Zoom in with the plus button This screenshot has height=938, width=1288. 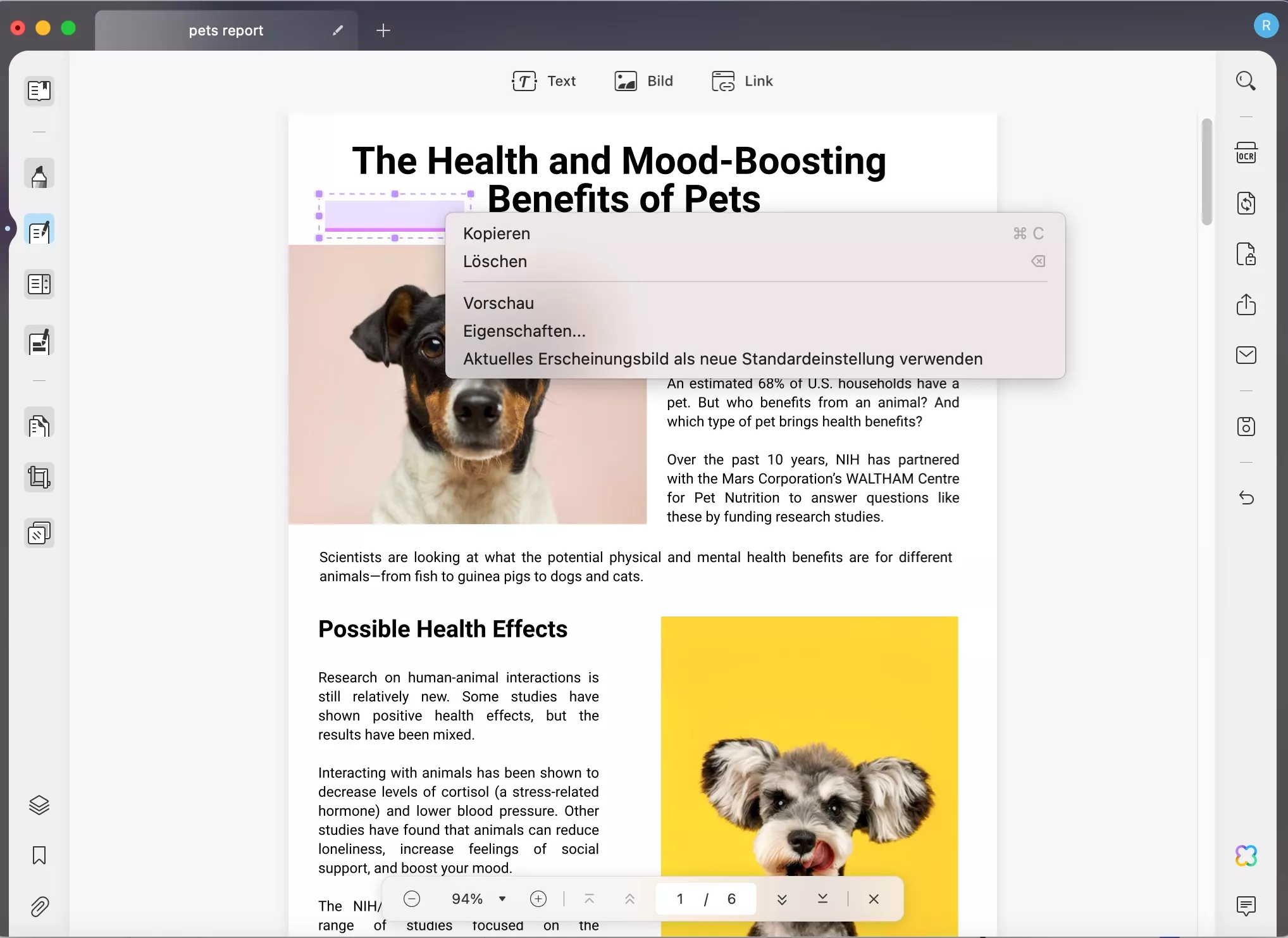[x=538, y=899]
